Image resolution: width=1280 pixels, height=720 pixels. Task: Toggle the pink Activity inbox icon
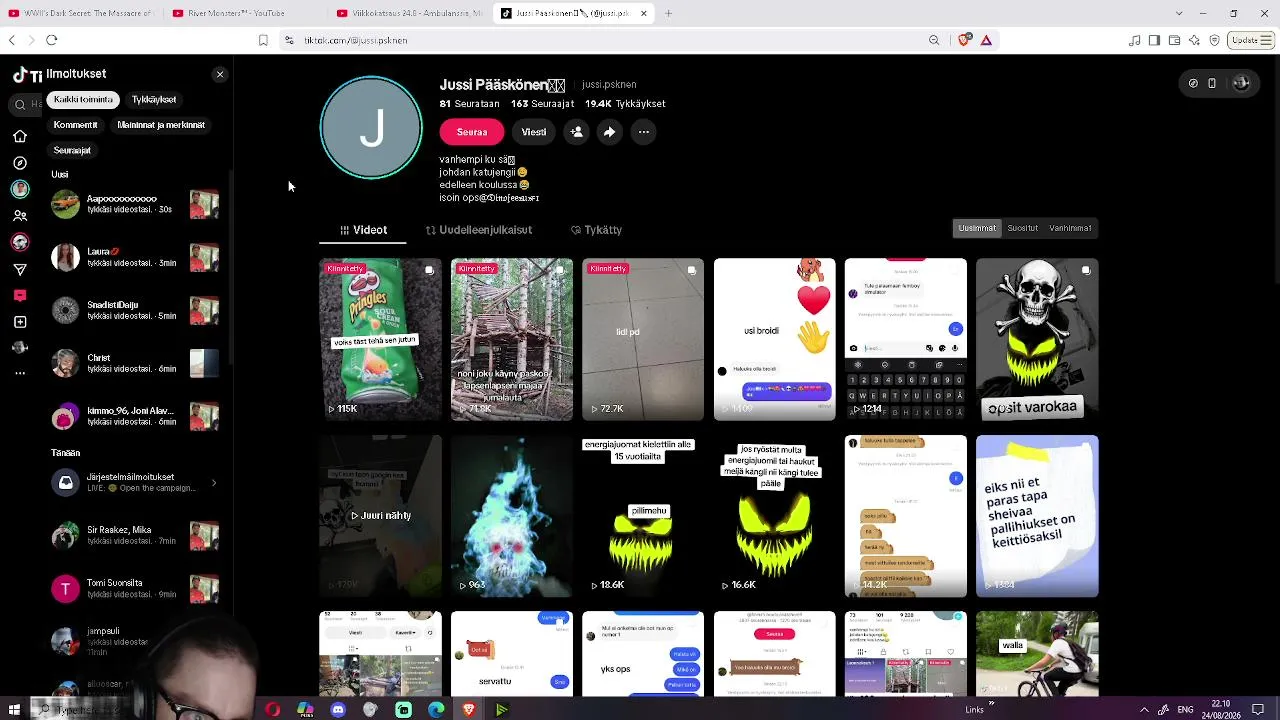[20, 295]
